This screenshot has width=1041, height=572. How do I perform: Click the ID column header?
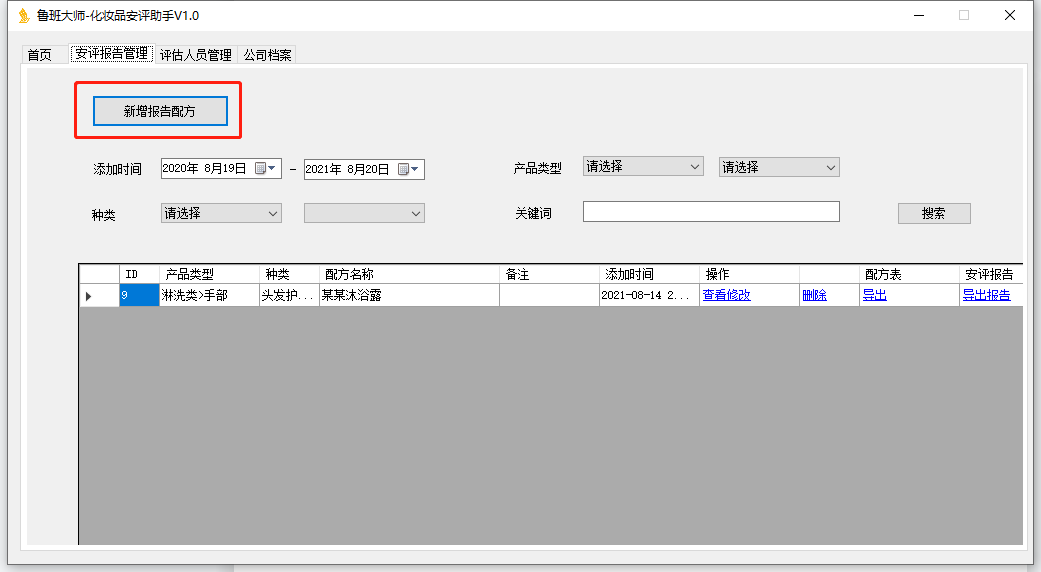[139, 274]
